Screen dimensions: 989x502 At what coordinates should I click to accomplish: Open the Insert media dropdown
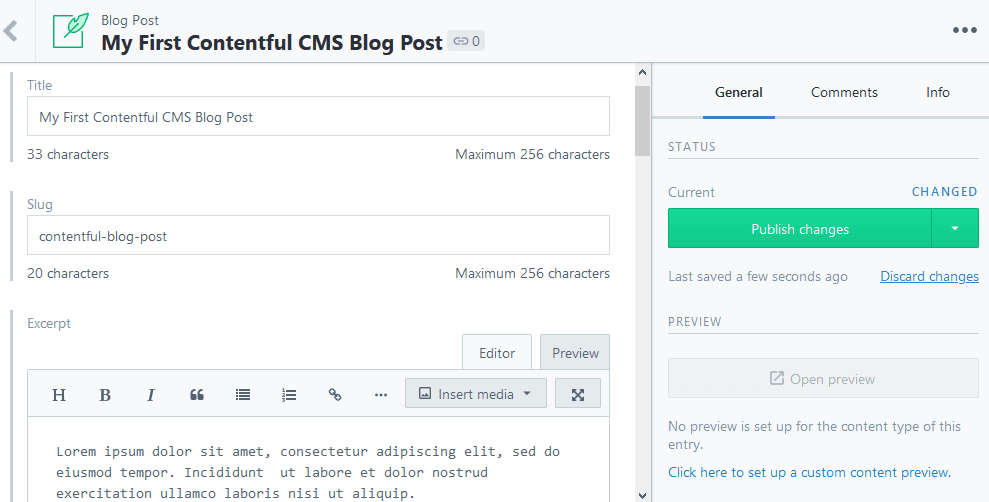475,394
